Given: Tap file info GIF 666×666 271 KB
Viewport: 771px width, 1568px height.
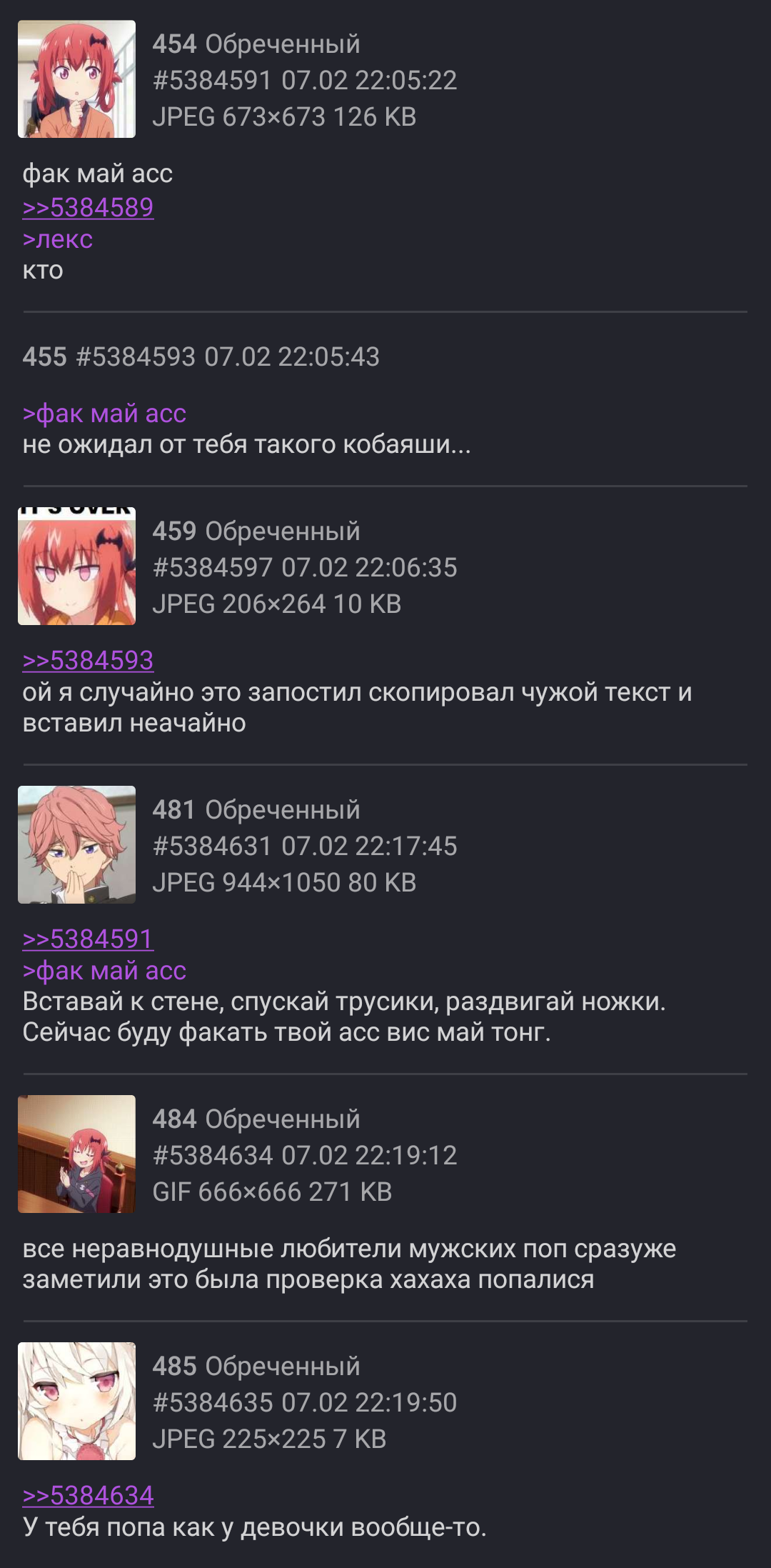Looking at the screenshot, I should 272,1192.
